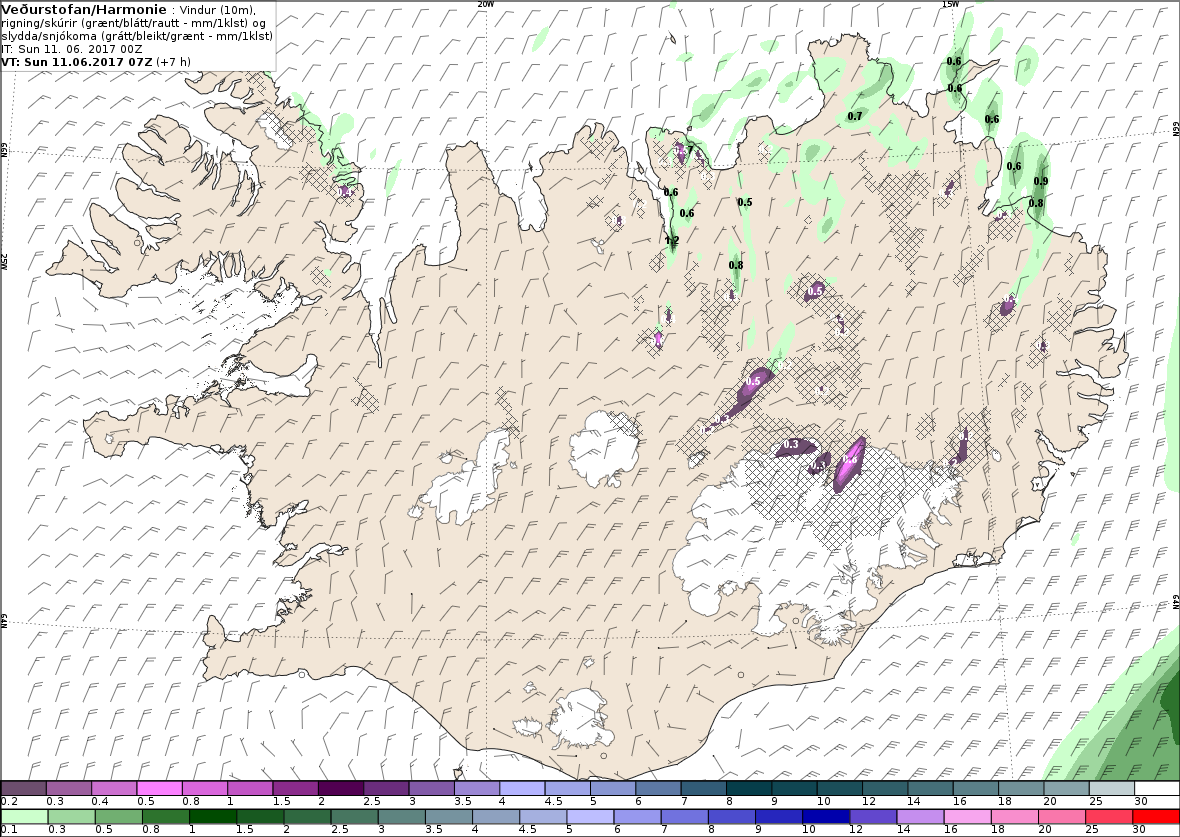Click the 1.2 precipitation value on the map
This screenshot has height=837, width=1180.
point(672,240)
